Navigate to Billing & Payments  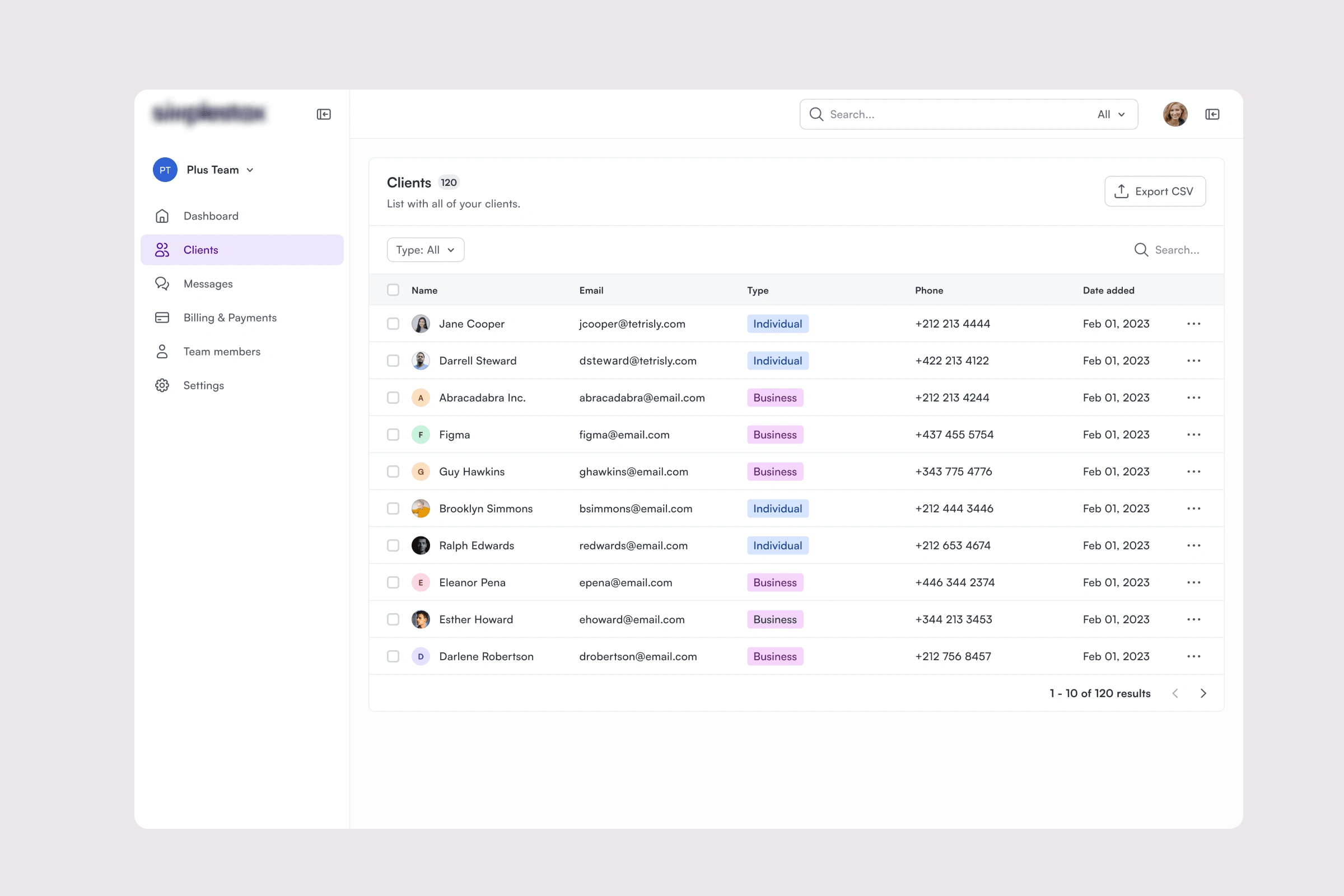(230, 318)
